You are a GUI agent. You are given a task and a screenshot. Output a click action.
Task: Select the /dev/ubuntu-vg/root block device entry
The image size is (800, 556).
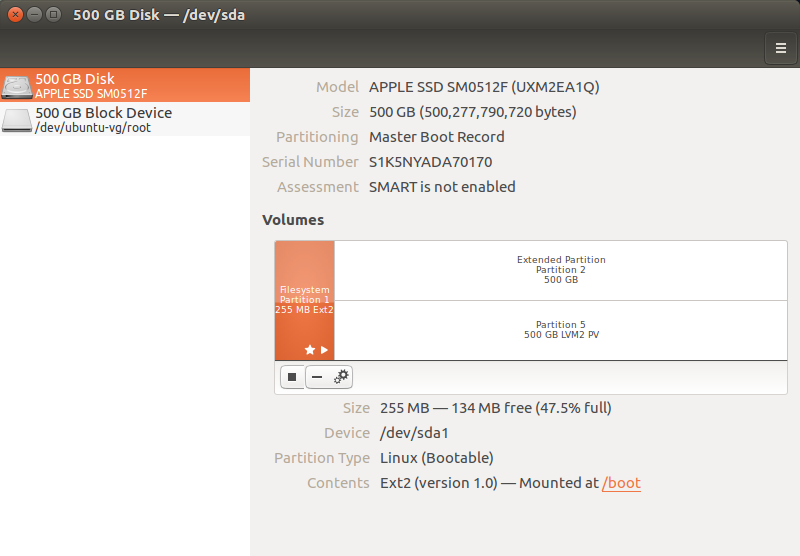[x=125, y=120]
